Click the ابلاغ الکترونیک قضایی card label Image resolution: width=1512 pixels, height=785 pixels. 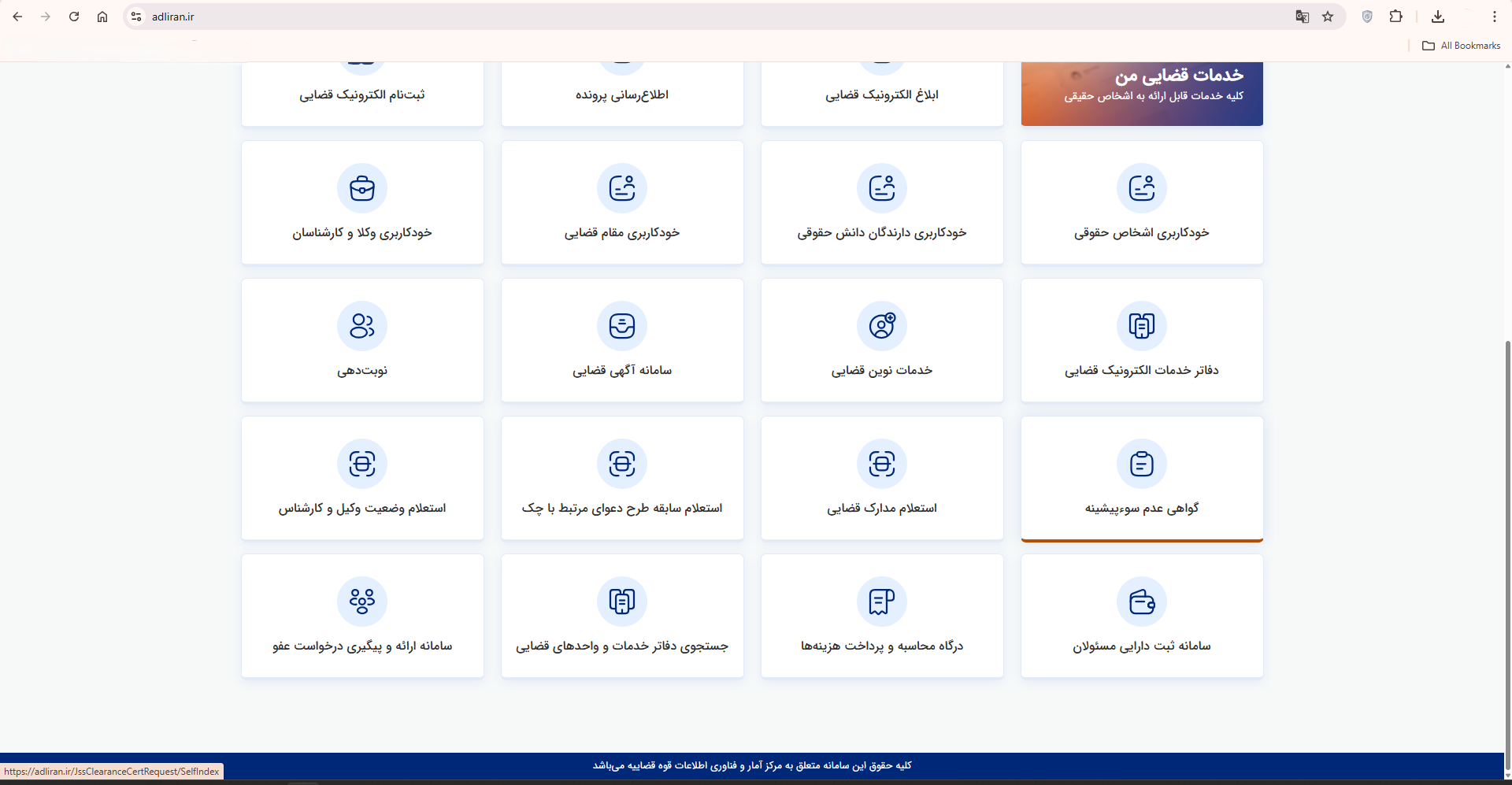[881, 95]
